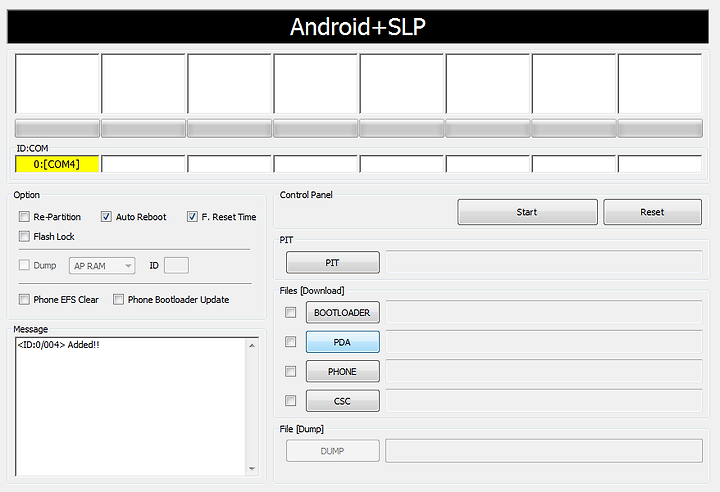The width and height of the screenshot is (720, 492).
Task: Click the CSC file path field
Action: pyautogui.click(x=544, y=401)
